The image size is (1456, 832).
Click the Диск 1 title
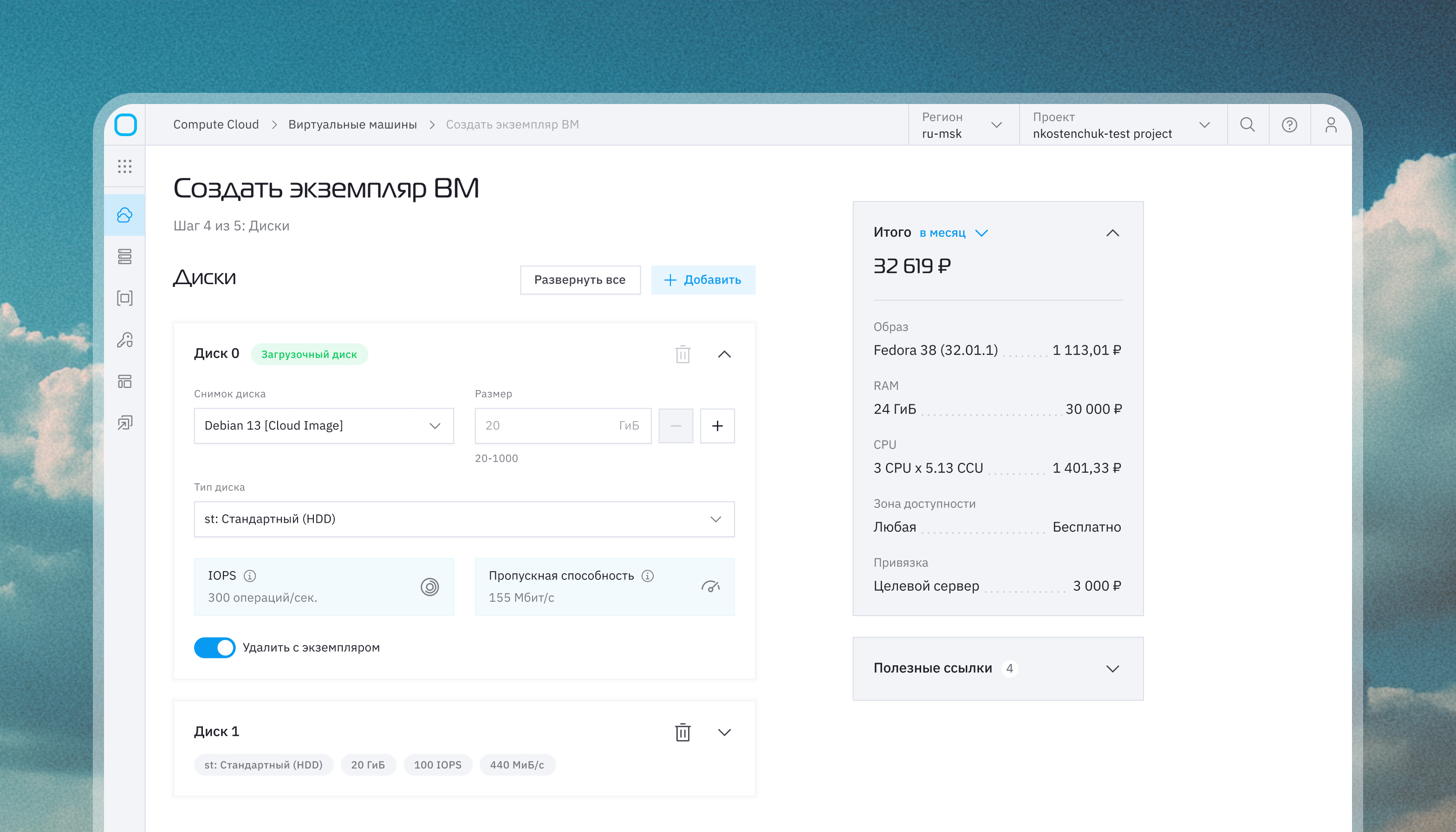(x=216, y=731)
